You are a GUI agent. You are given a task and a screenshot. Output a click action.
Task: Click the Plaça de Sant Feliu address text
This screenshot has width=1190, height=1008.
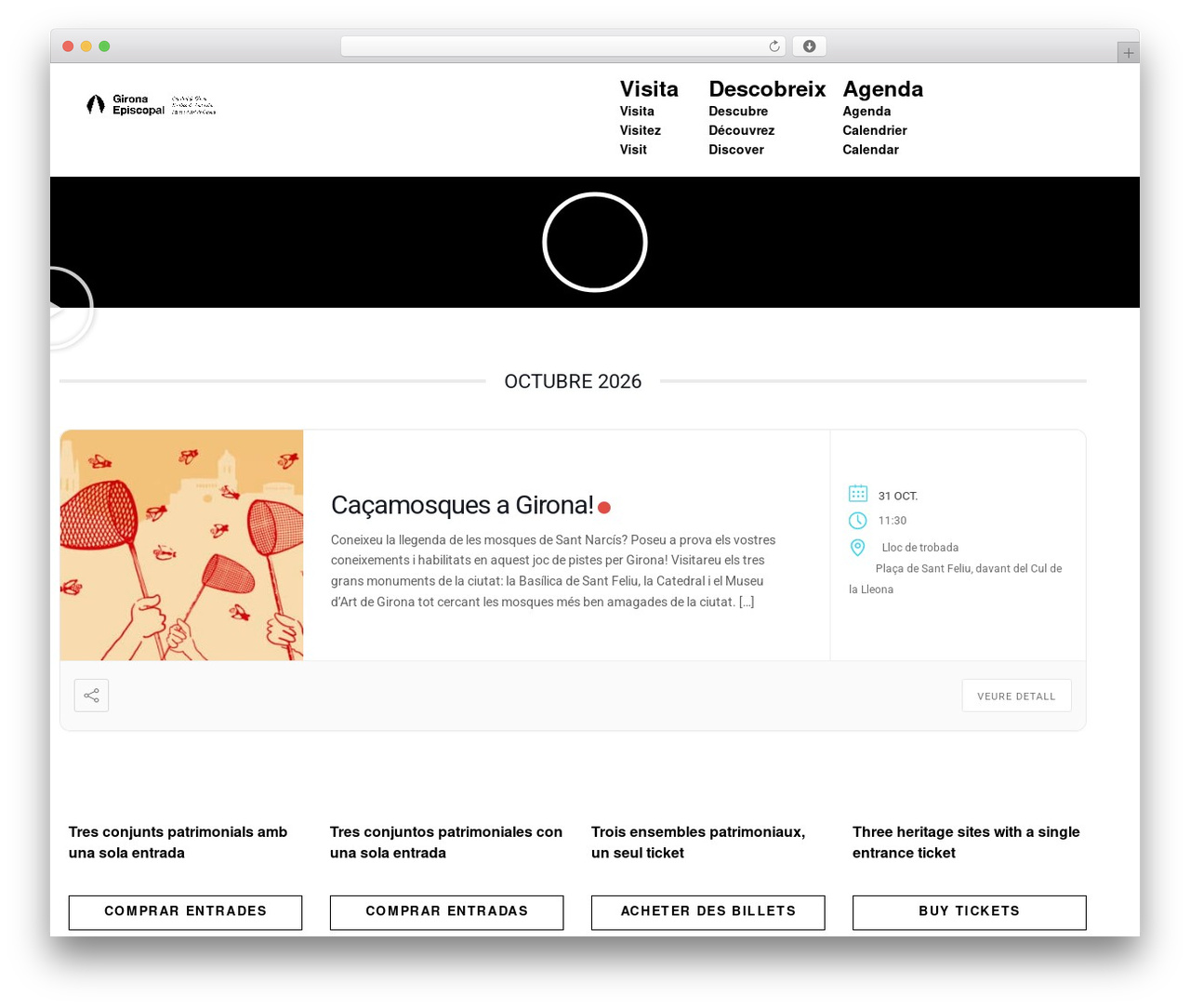(x=955, y=578)
